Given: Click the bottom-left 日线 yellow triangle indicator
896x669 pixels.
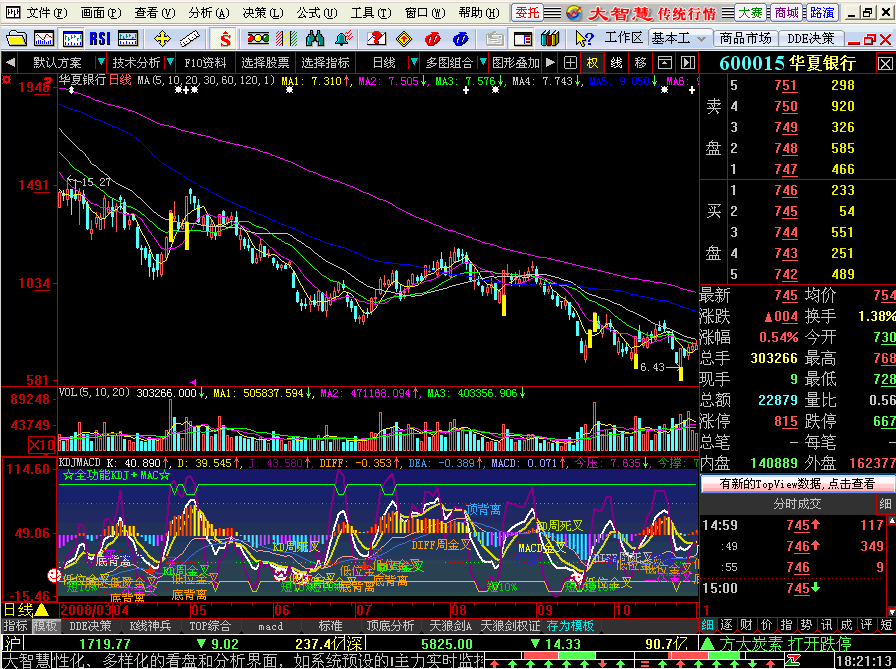Looking at the screenshot, I should tap(26, 610).
